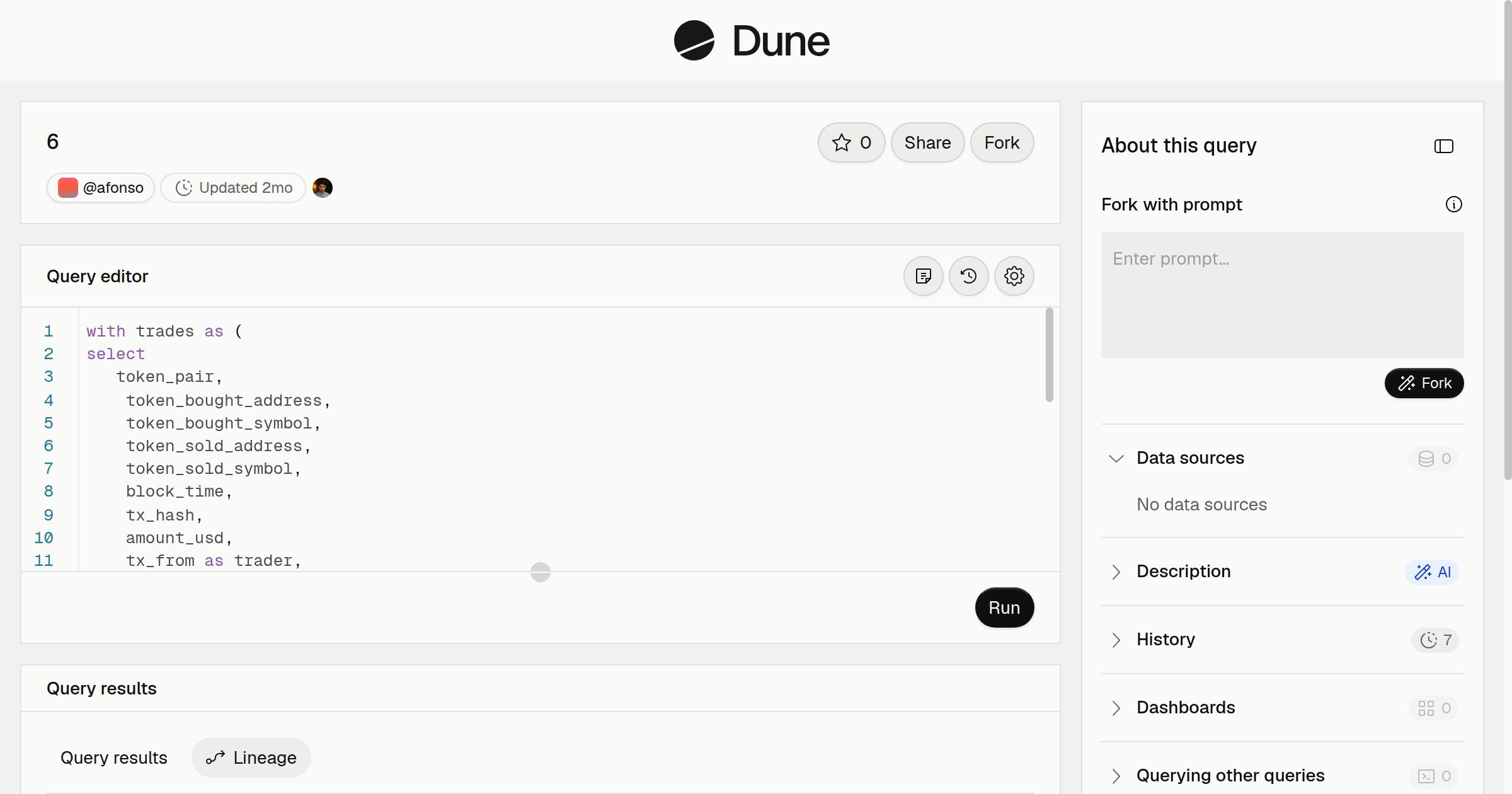Expand the Querying other queries section
Screen dimensions: 1512x794
point(1116,776)
